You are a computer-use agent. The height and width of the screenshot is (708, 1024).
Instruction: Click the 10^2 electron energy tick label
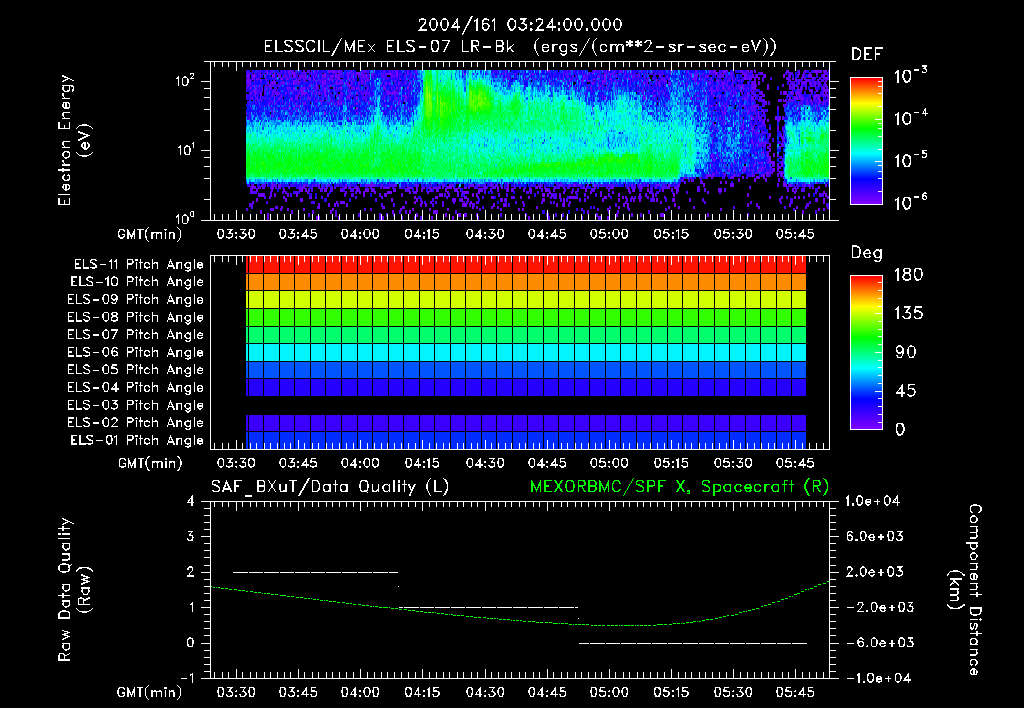(186, 81)
